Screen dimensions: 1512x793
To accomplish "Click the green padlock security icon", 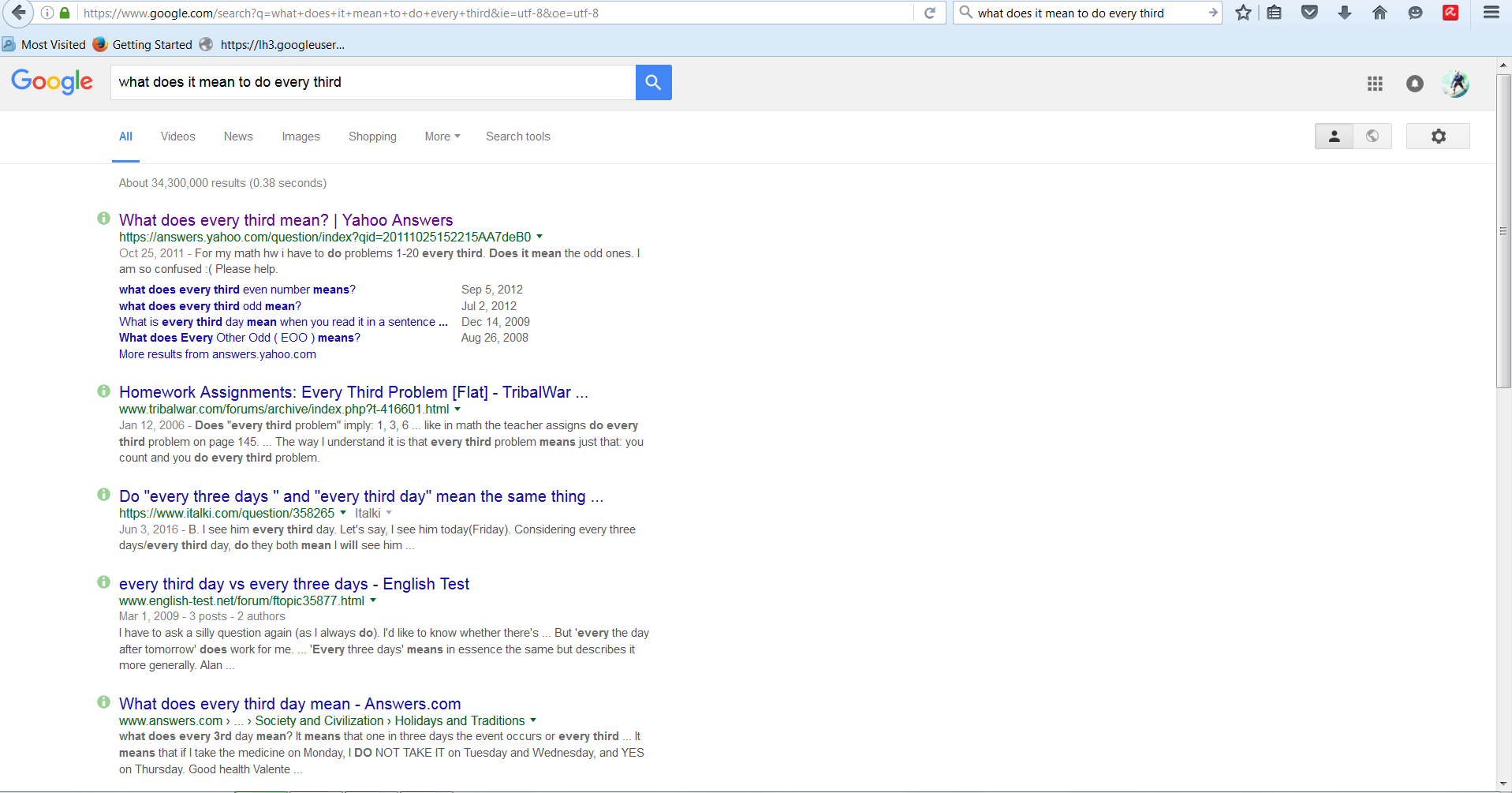I will coord(65,13).
